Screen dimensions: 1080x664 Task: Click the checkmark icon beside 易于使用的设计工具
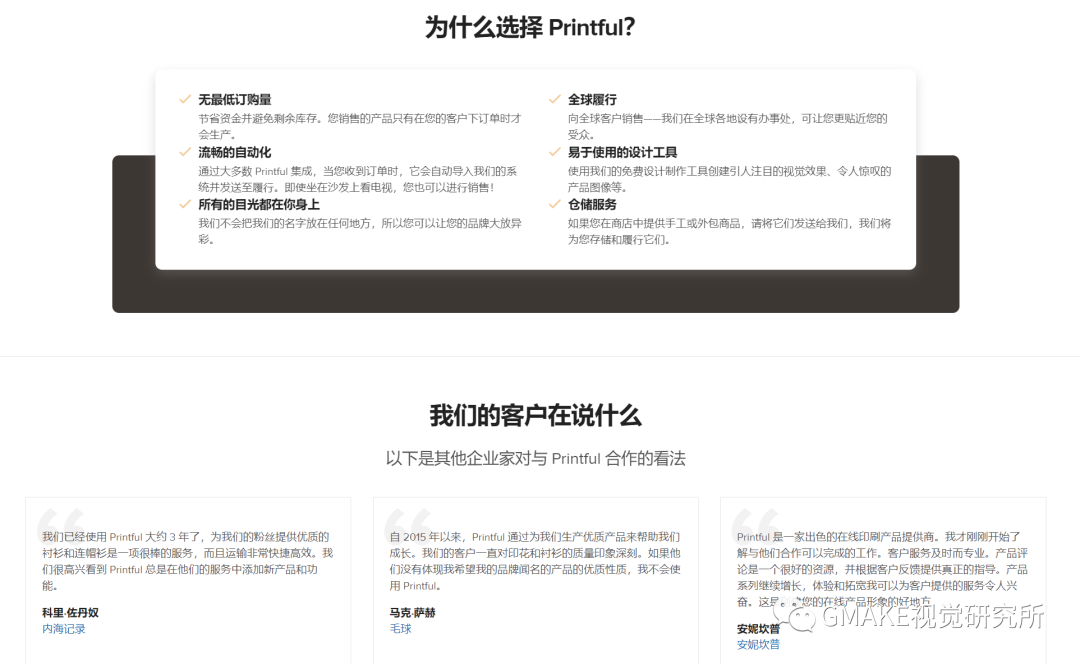pos(554,152)
